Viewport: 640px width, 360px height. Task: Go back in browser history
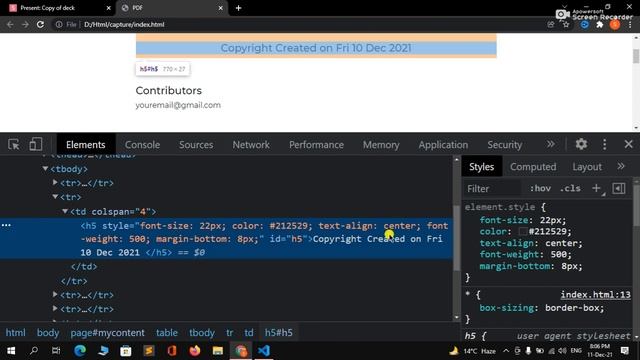coord(10,24)
